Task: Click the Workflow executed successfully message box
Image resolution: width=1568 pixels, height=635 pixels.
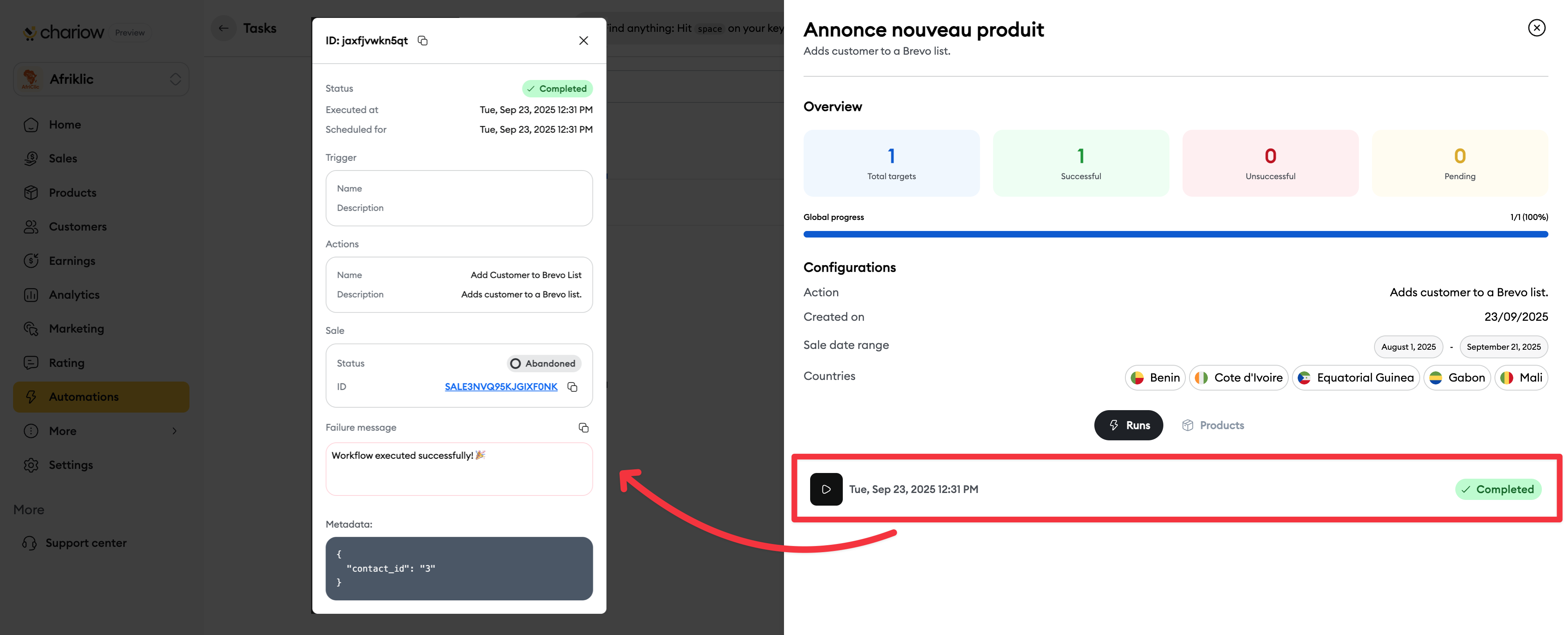Action: tap(459, 469)
